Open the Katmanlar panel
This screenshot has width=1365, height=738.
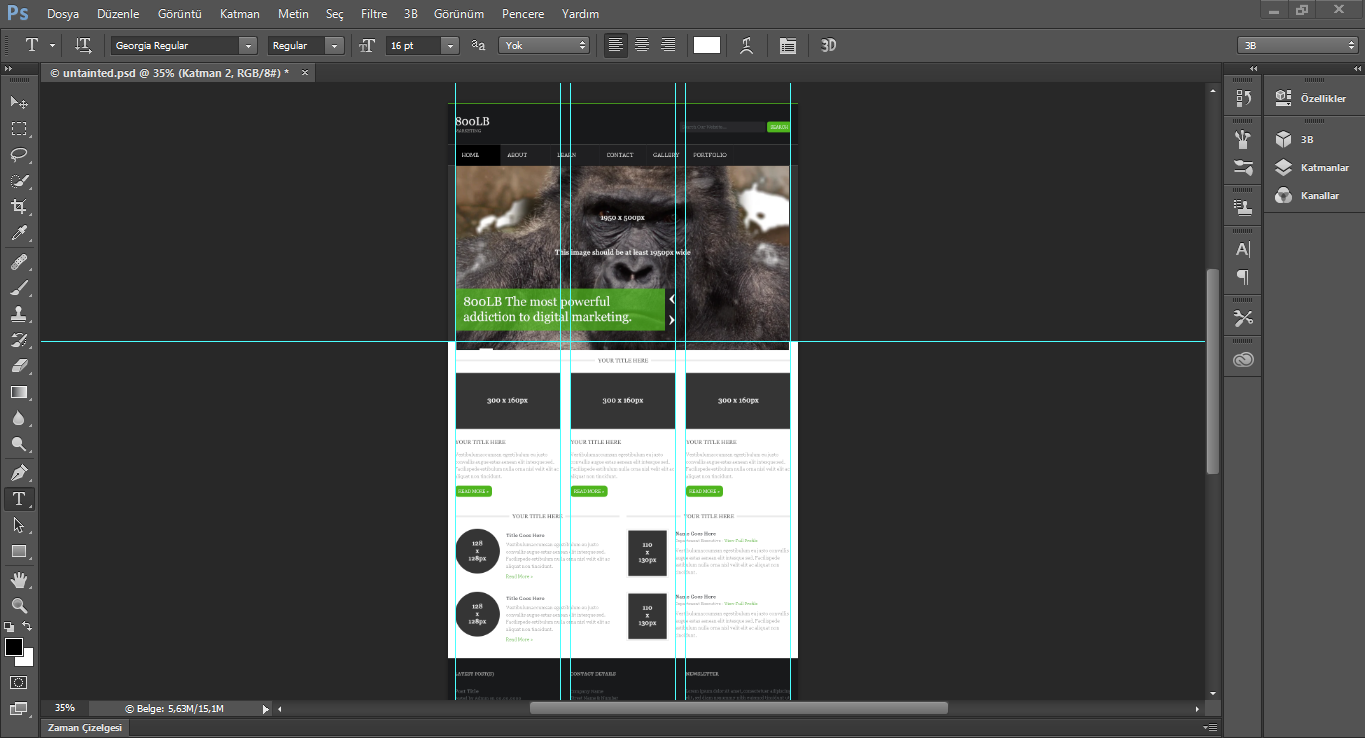(1312, 168)
